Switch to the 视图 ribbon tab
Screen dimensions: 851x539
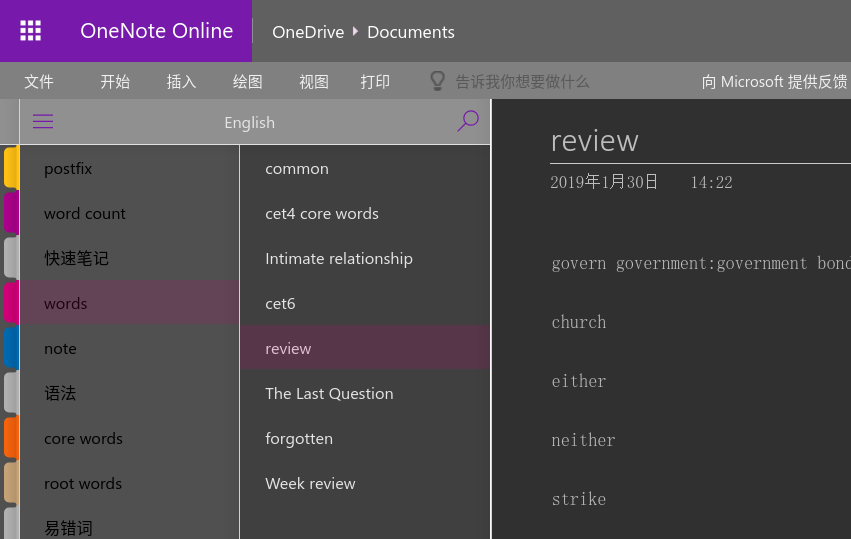click(314, 81)
